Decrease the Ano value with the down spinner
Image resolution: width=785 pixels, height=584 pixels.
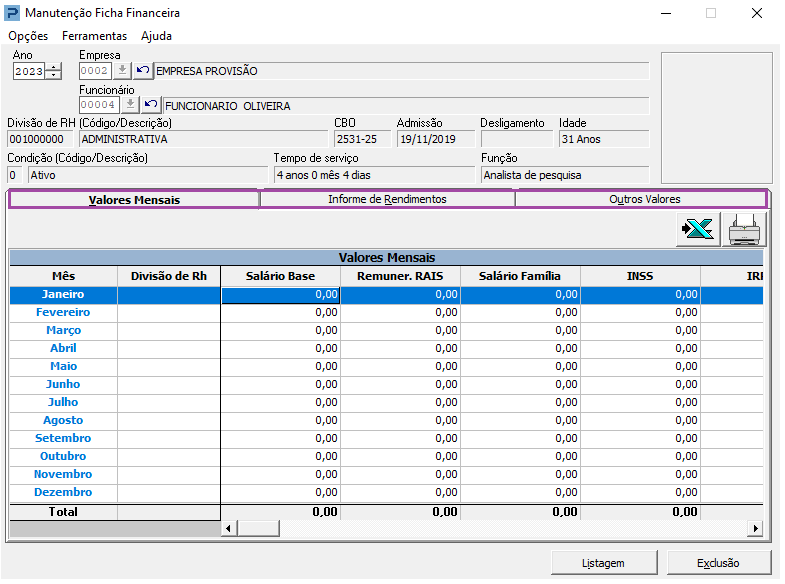54,75
